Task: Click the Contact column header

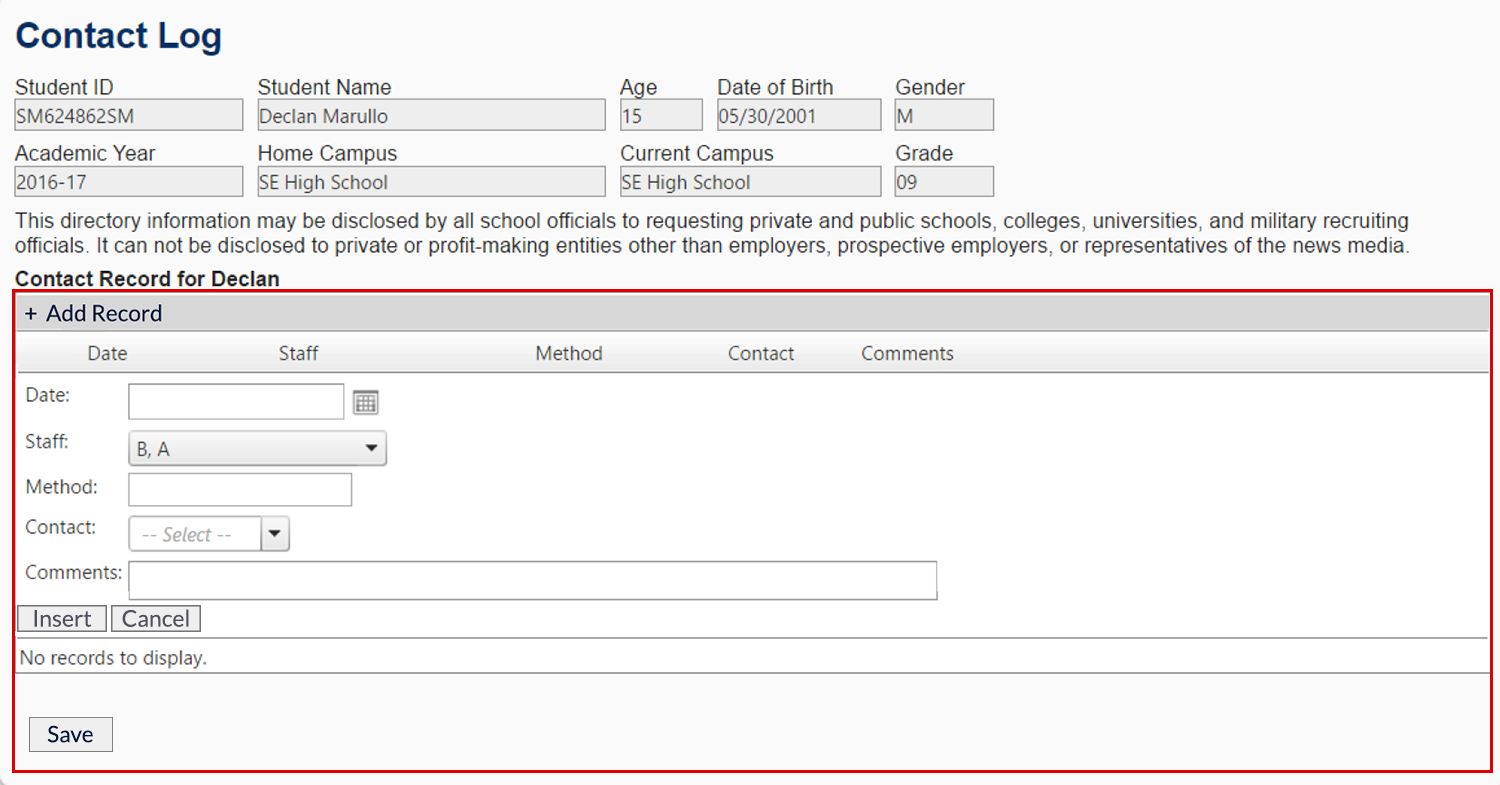Action: pos(760,354)
